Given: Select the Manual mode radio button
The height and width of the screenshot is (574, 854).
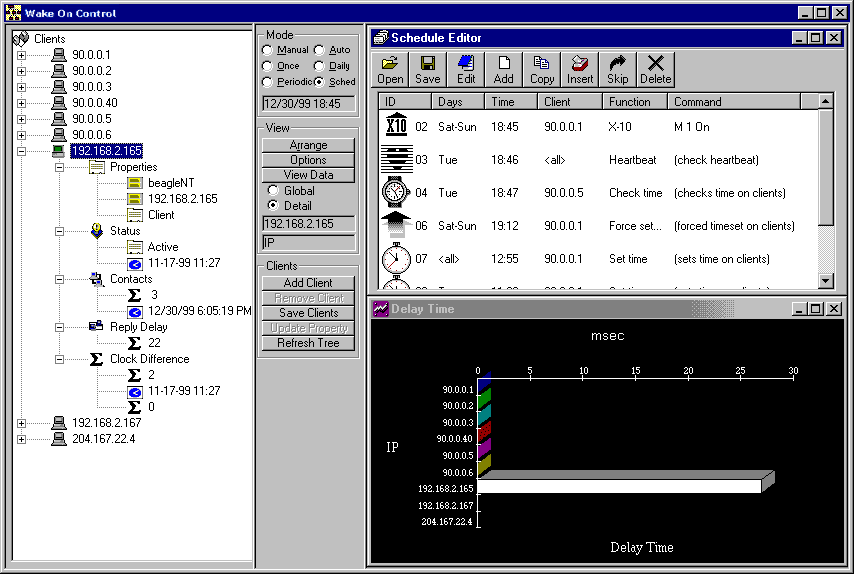Looking at the screenshot, I should 267,50.
